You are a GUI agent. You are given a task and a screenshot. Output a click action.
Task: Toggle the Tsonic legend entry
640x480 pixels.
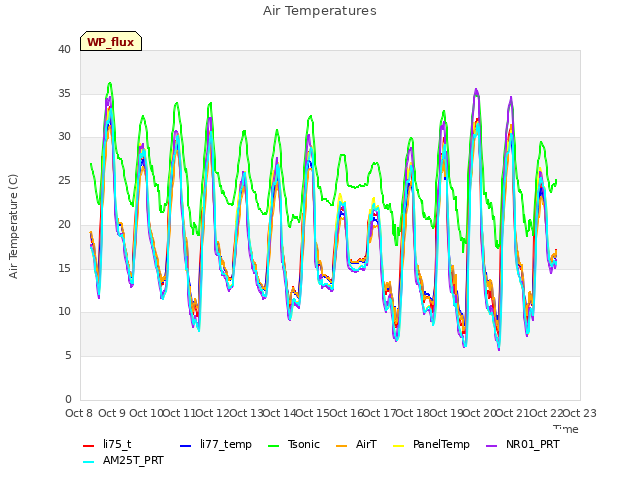pyautogui.click(x=293, y=444)
